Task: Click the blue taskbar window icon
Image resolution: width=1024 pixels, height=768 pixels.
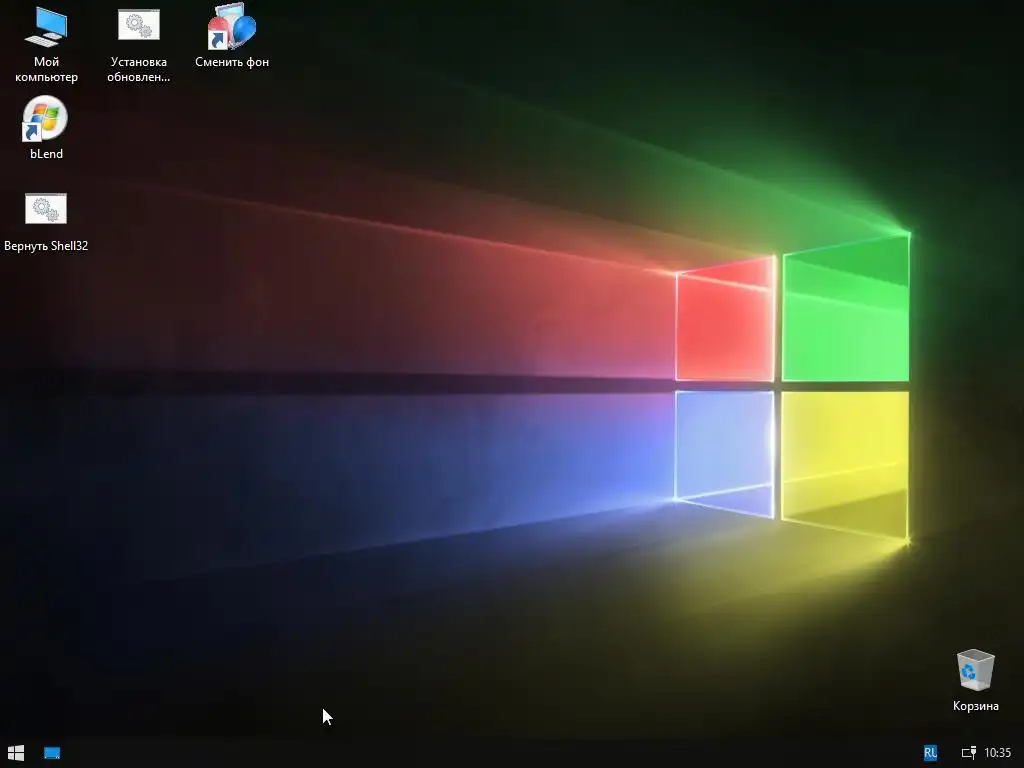Action: 52,753
